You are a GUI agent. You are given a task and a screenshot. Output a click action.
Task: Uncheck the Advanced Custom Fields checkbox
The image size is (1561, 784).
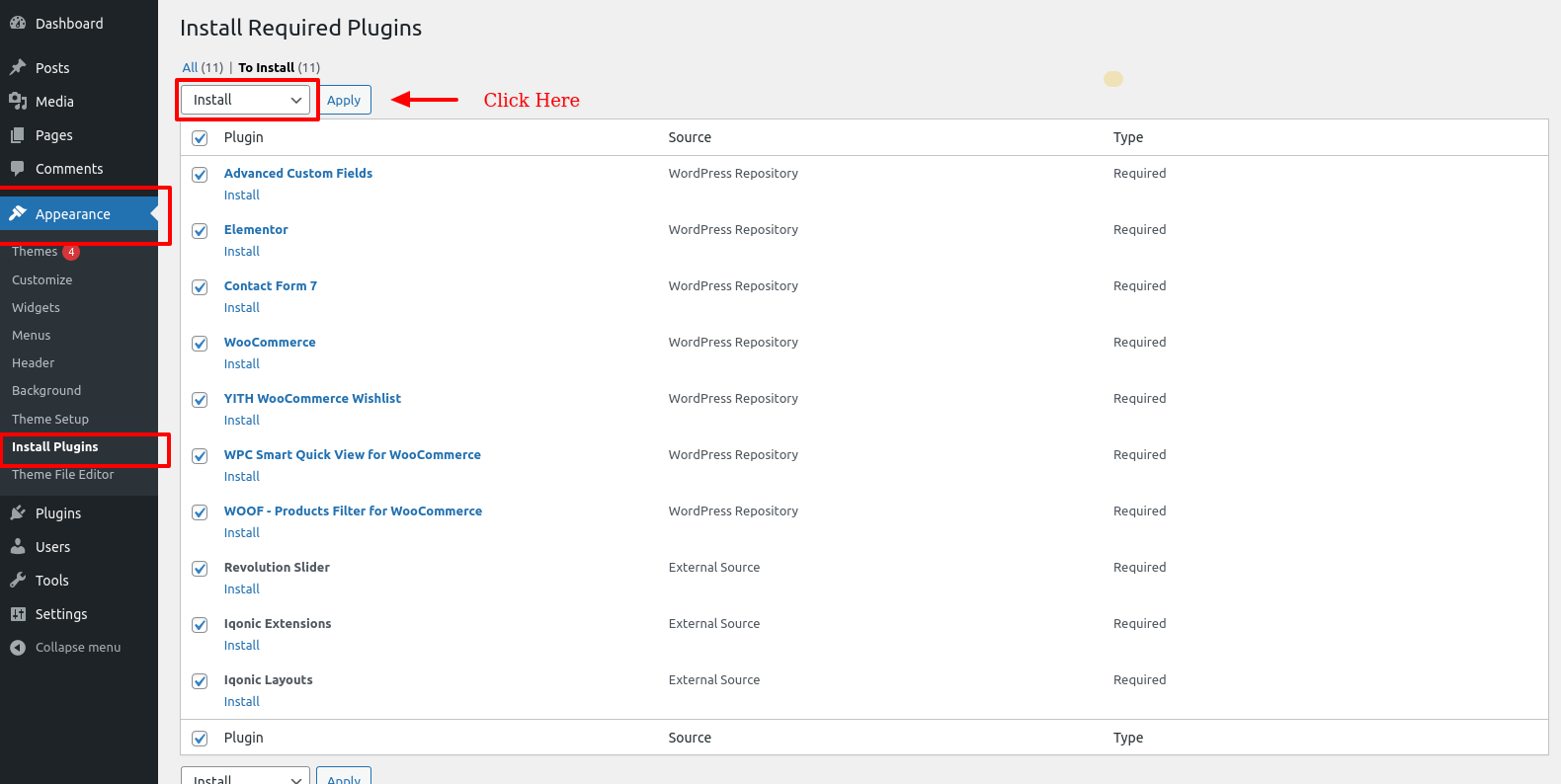pos(200,175)
